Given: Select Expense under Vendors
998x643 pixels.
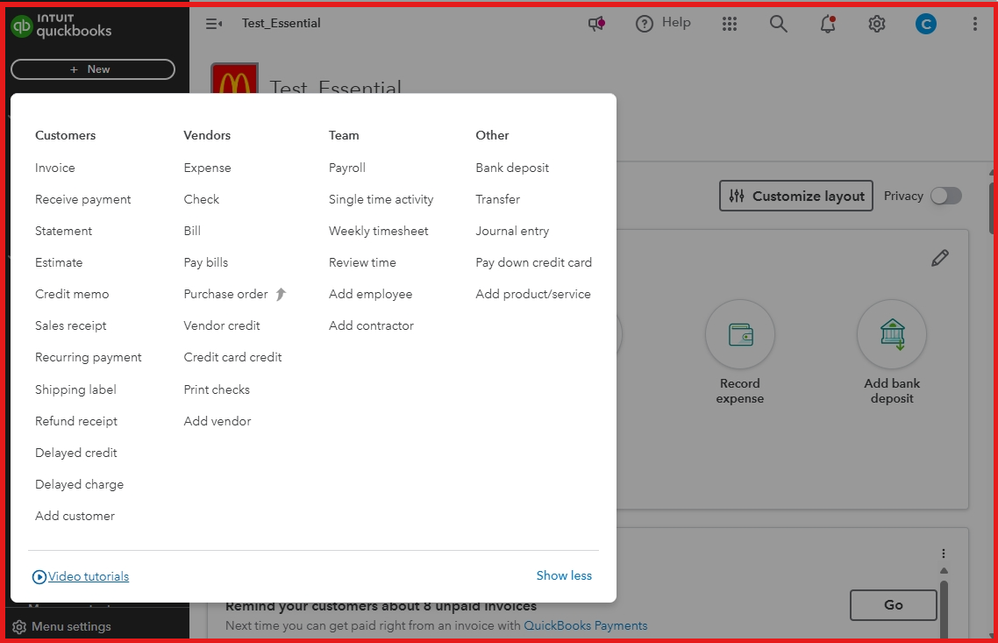Looking at the screenshot, I should (207, 168).
